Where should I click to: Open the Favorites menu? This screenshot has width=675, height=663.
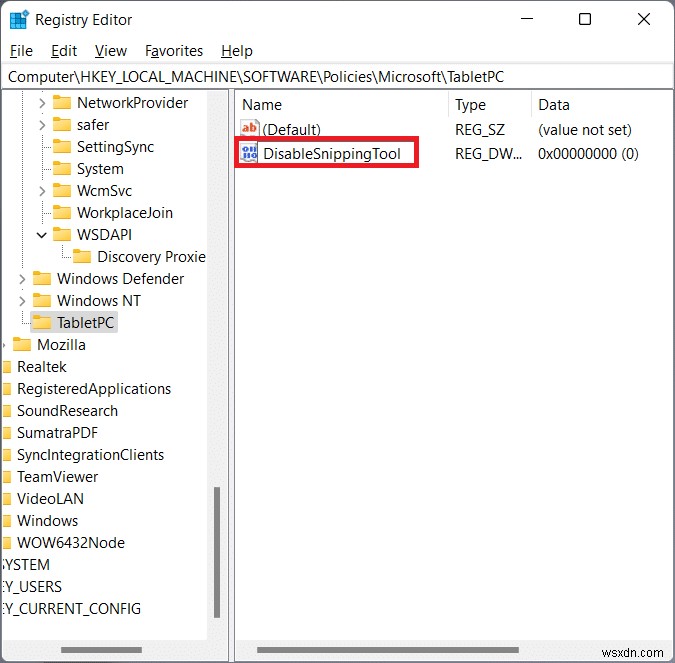click(x=174, y=51)
